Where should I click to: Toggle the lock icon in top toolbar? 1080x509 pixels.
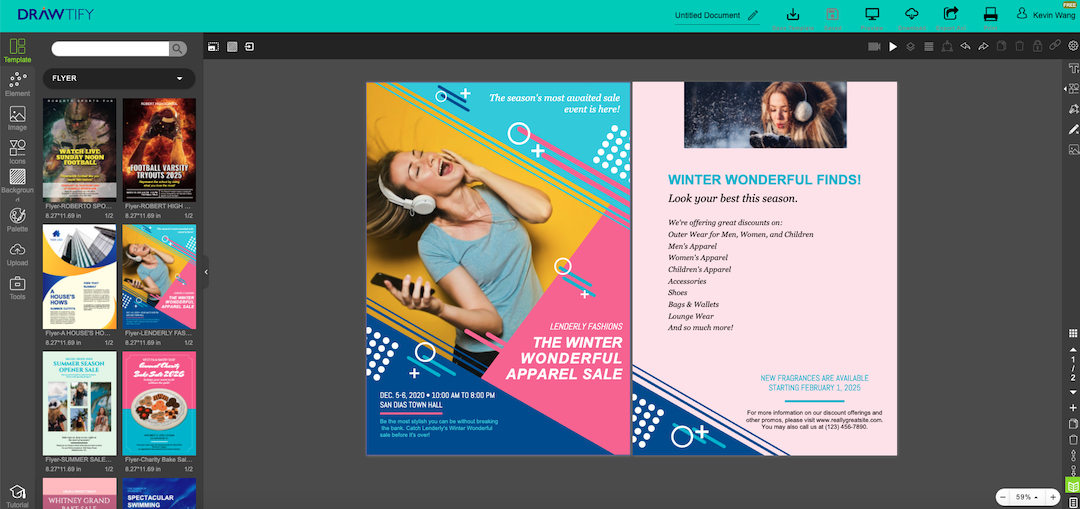coord(1037,47)
